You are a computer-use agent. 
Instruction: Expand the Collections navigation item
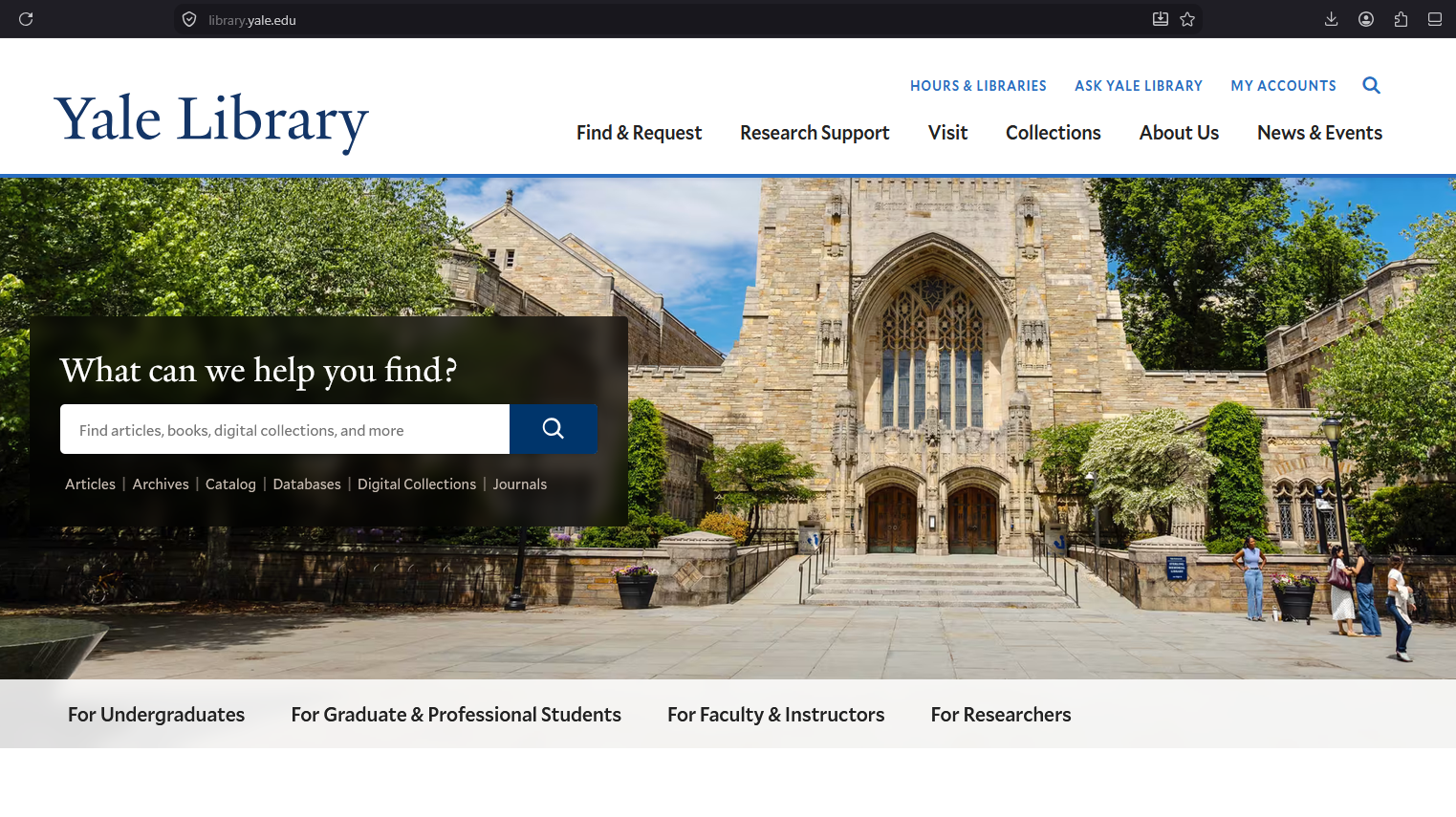point(1053,133)
